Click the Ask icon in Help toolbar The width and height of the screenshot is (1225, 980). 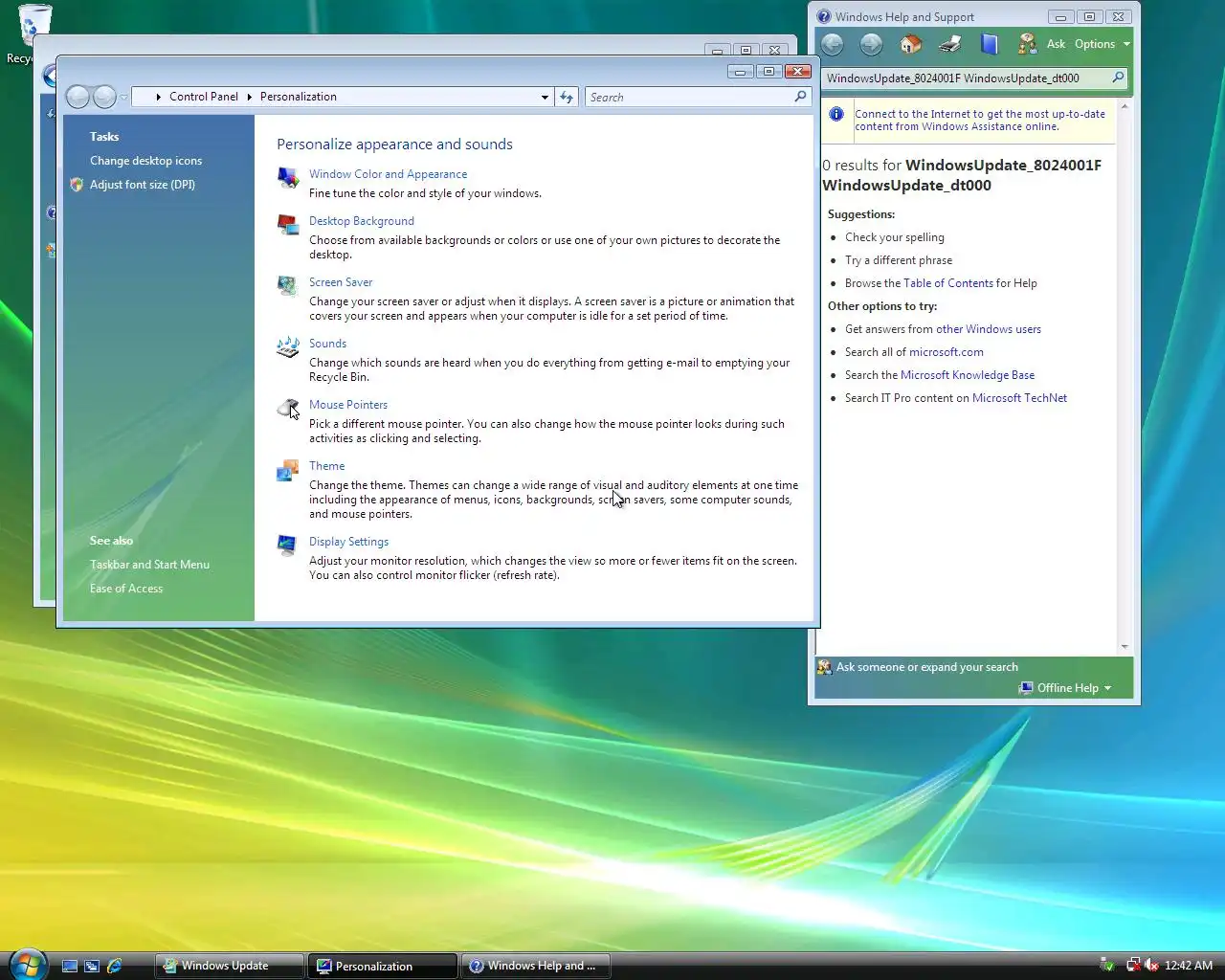(1028, 44)
